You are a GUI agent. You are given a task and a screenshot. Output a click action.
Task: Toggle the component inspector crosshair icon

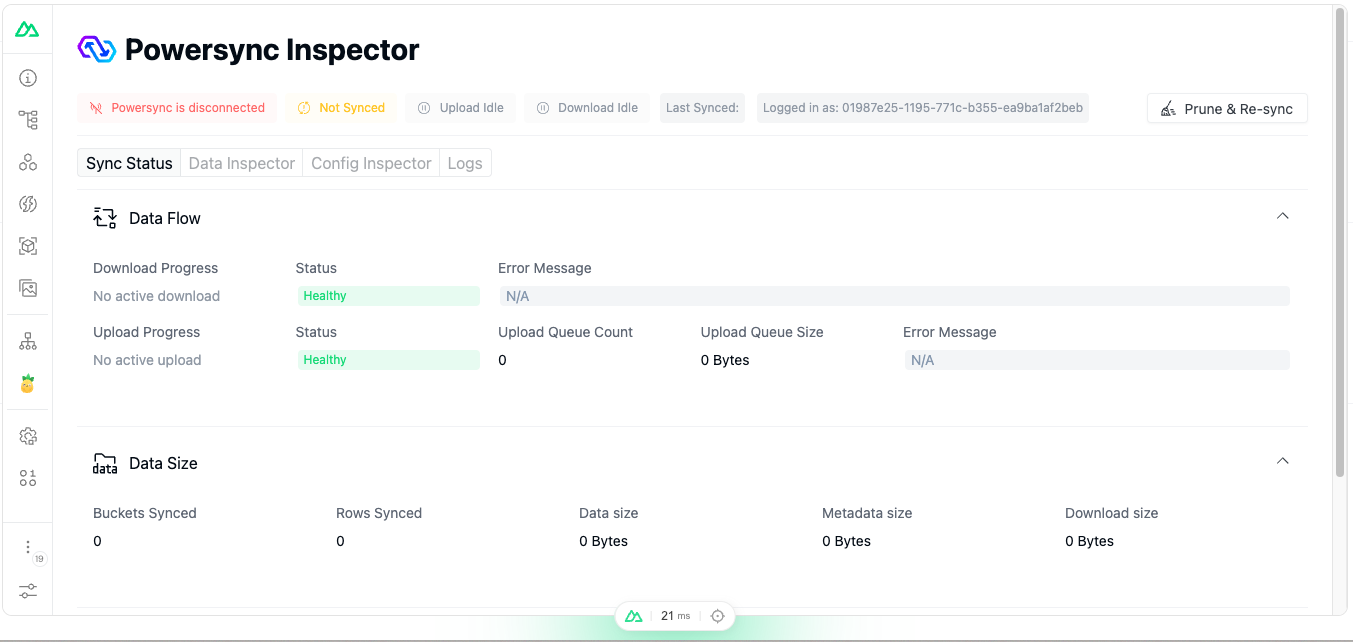pos(717,616)
